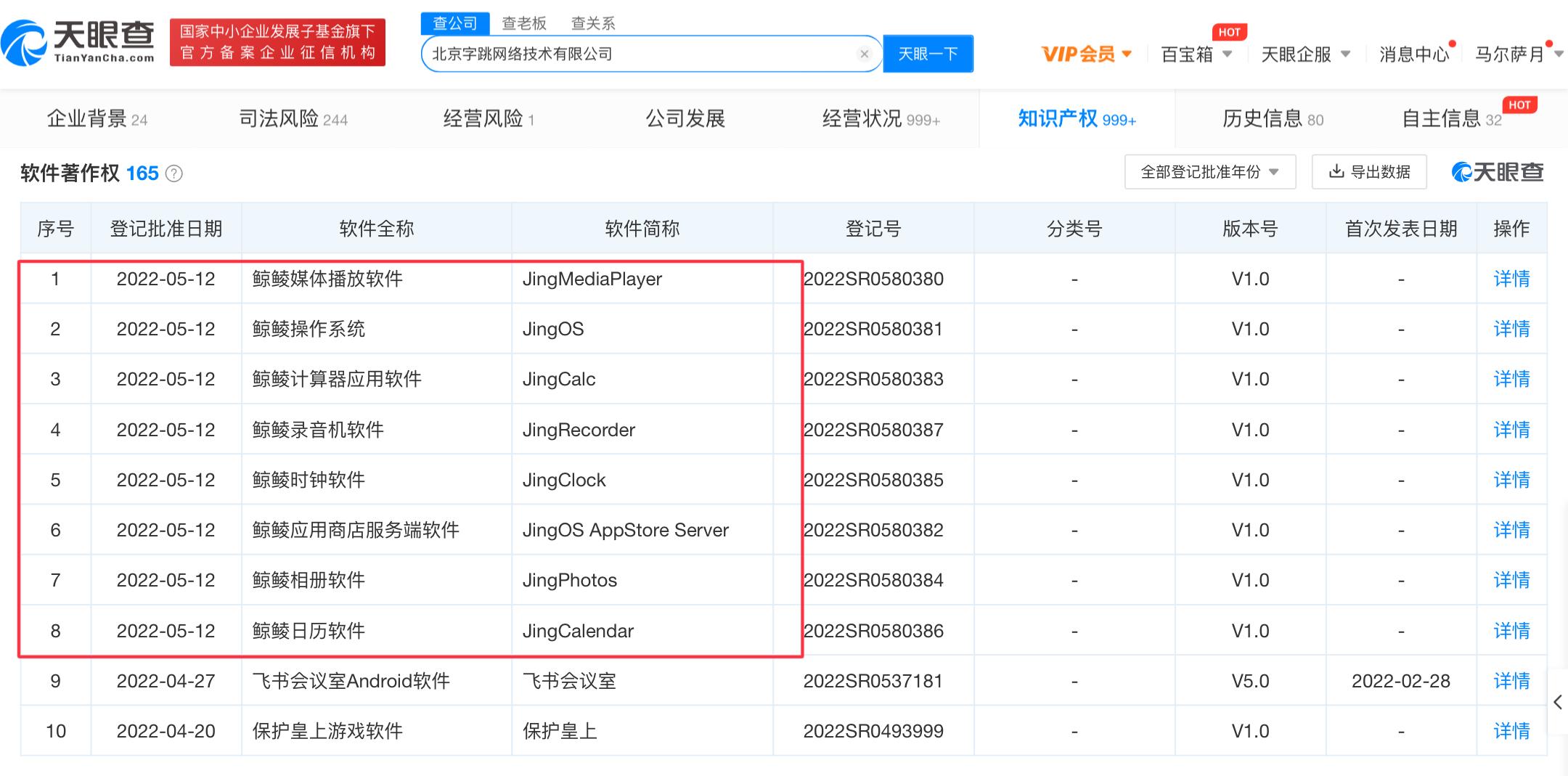Switch to the 查公司 search tab
This screenshot has height=776, width=1568.
point(455,23)
